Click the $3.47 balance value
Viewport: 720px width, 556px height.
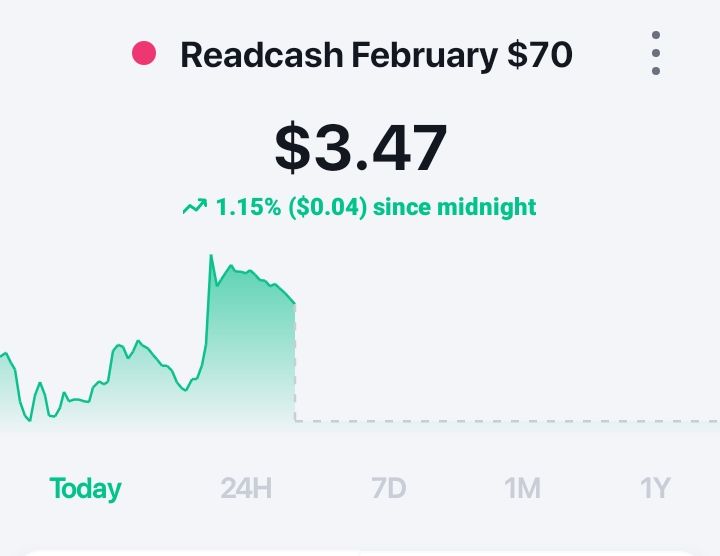pyautogui.click(x=361, y=148)
